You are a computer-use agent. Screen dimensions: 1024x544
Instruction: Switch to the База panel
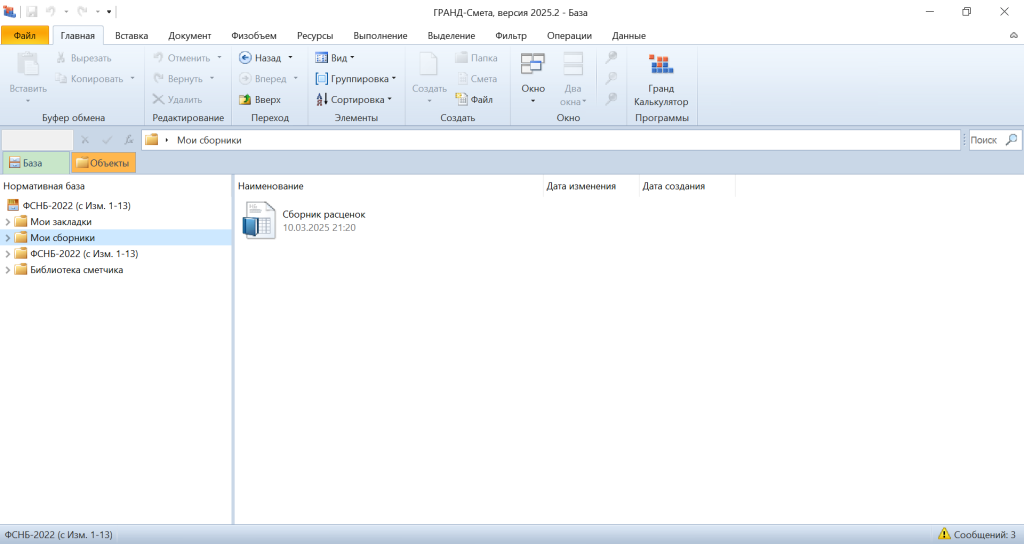35,163
